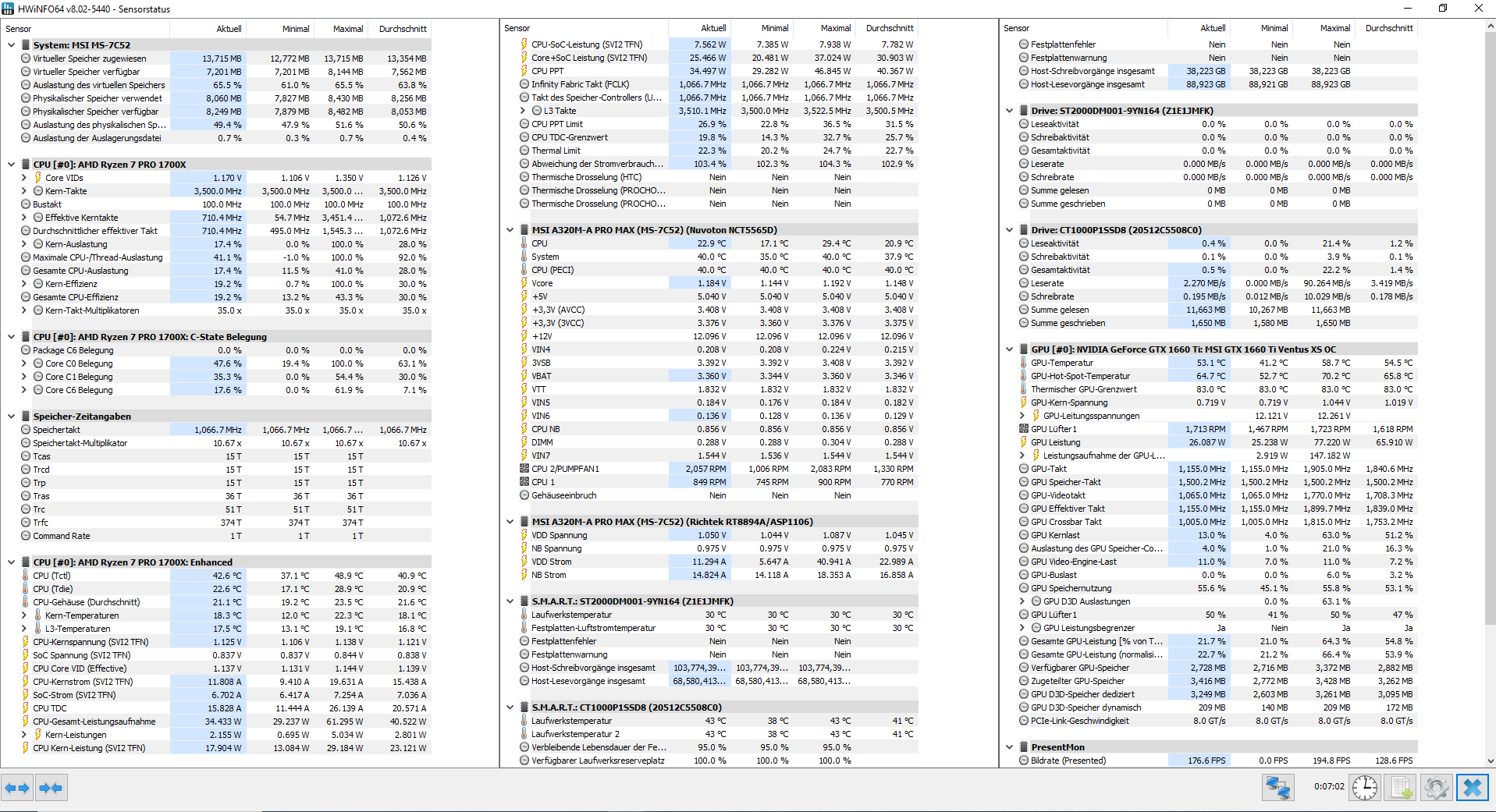Viewport: 1496px width, 812px height.
Task: Click the vertical scrollbar's down arrow
Action: click(1490, 761)
